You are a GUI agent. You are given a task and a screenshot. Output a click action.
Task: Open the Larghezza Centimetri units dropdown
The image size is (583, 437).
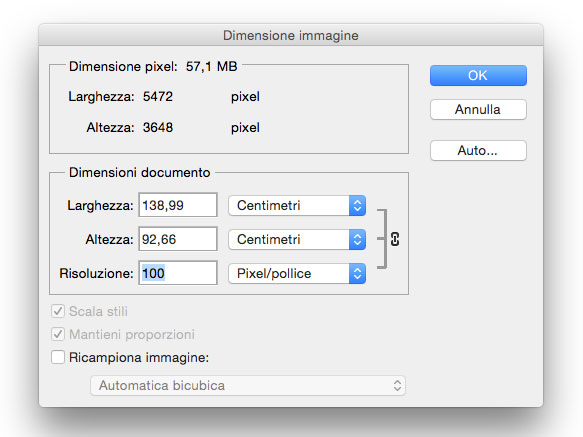tap(297, 205)
